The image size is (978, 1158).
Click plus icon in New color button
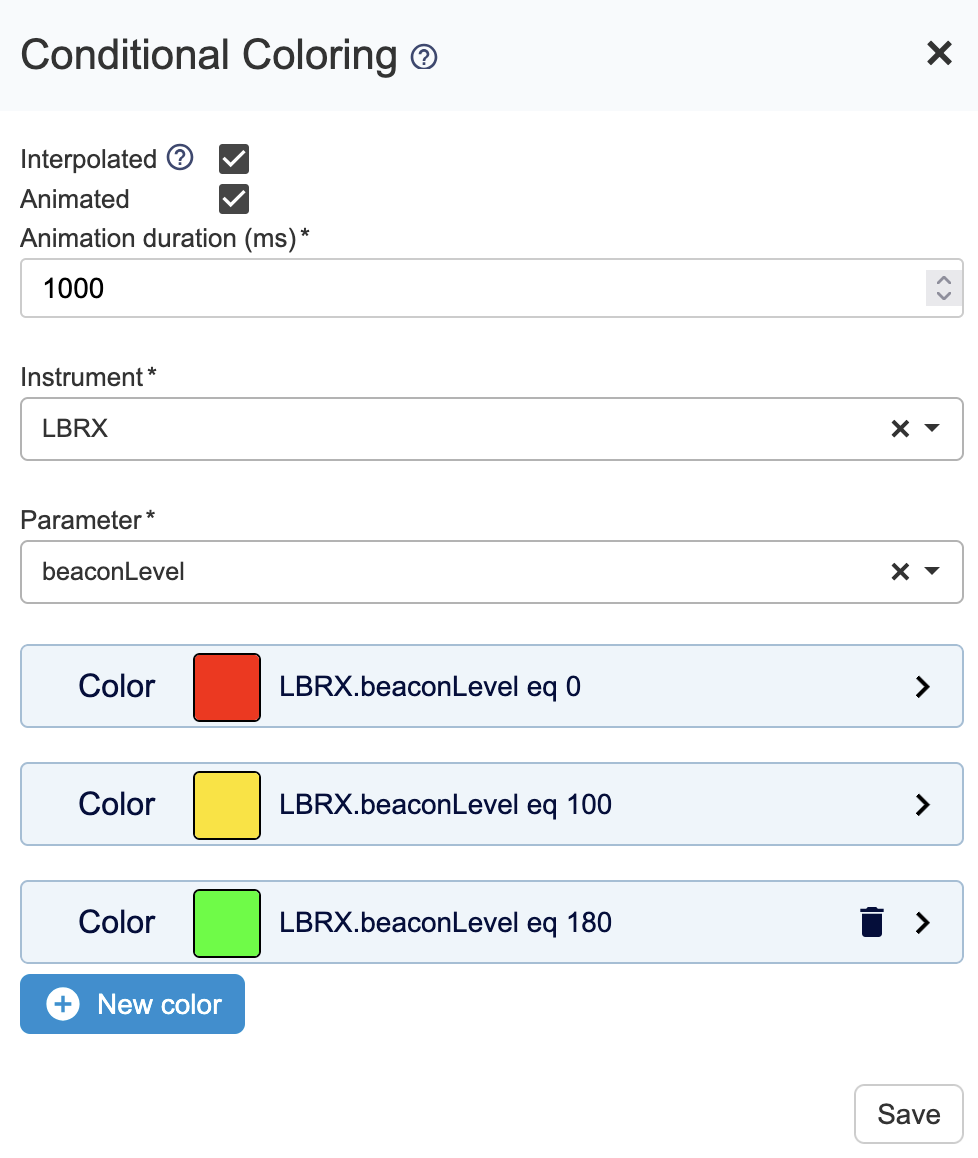click(63, 1004)
